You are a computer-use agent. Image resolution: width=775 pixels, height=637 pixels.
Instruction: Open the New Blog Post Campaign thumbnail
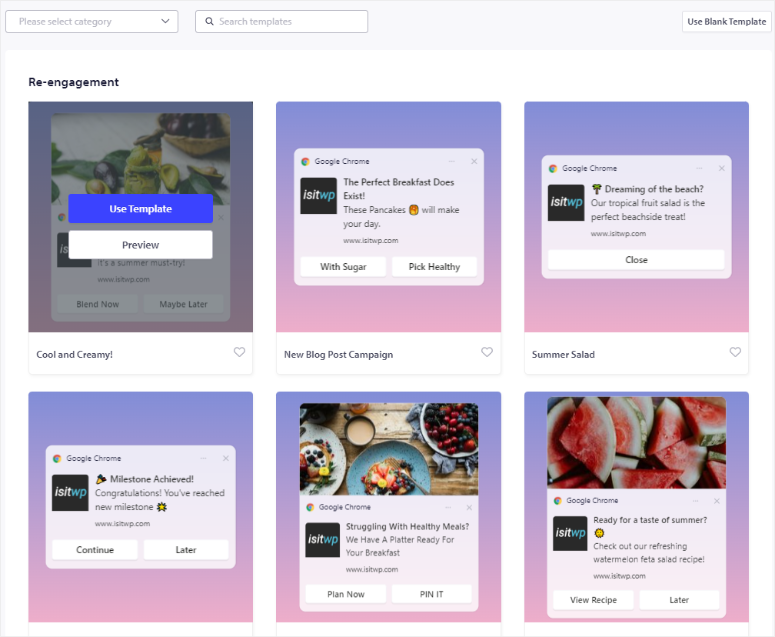(388, 216)
